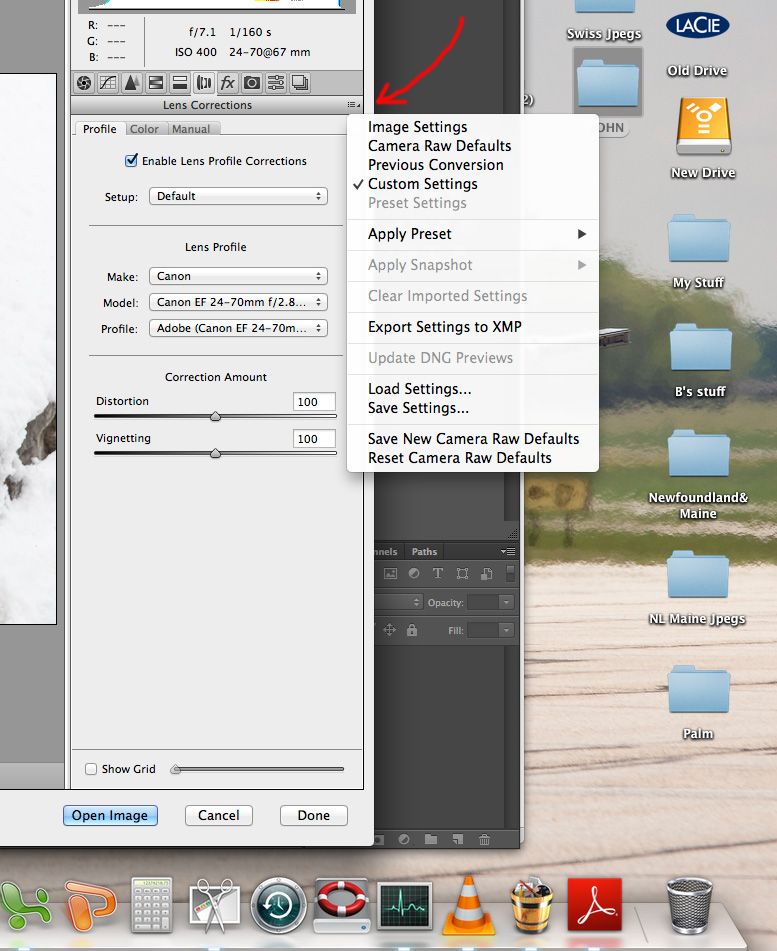Switch to the Effects fx panel
Screen dimensions: 777x951
coord(228,83)
